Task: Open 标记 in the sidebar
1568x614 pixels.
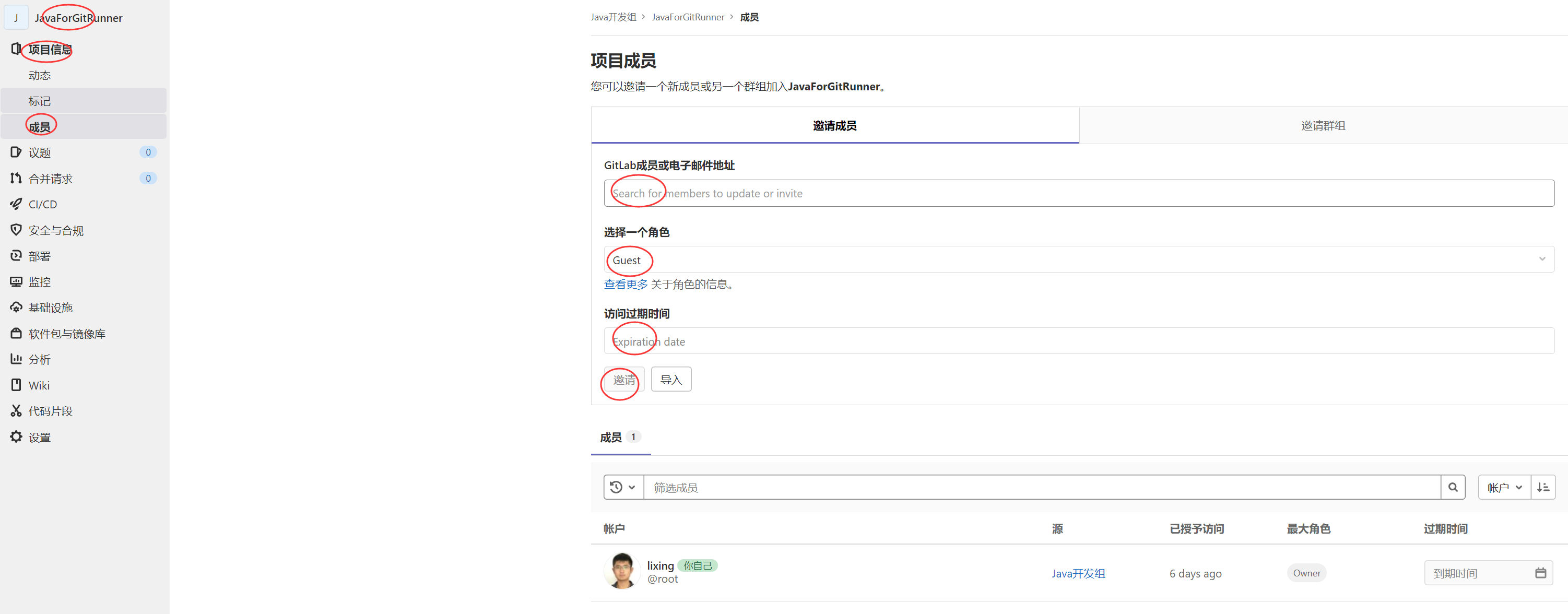Action: pos(84,100)
